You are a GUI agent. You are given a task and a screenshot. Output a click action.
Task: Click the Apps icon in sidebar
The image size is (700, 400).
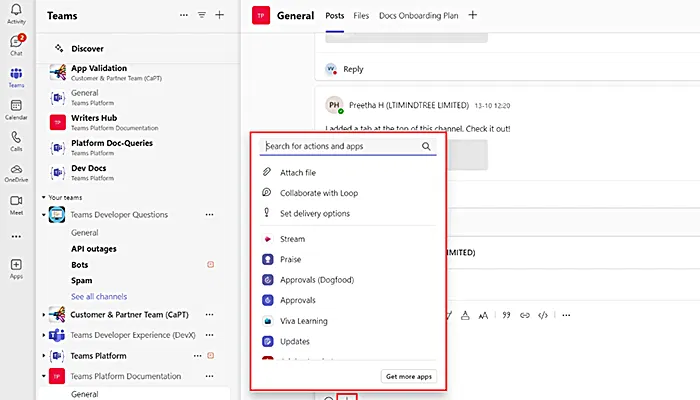point(16,268)
